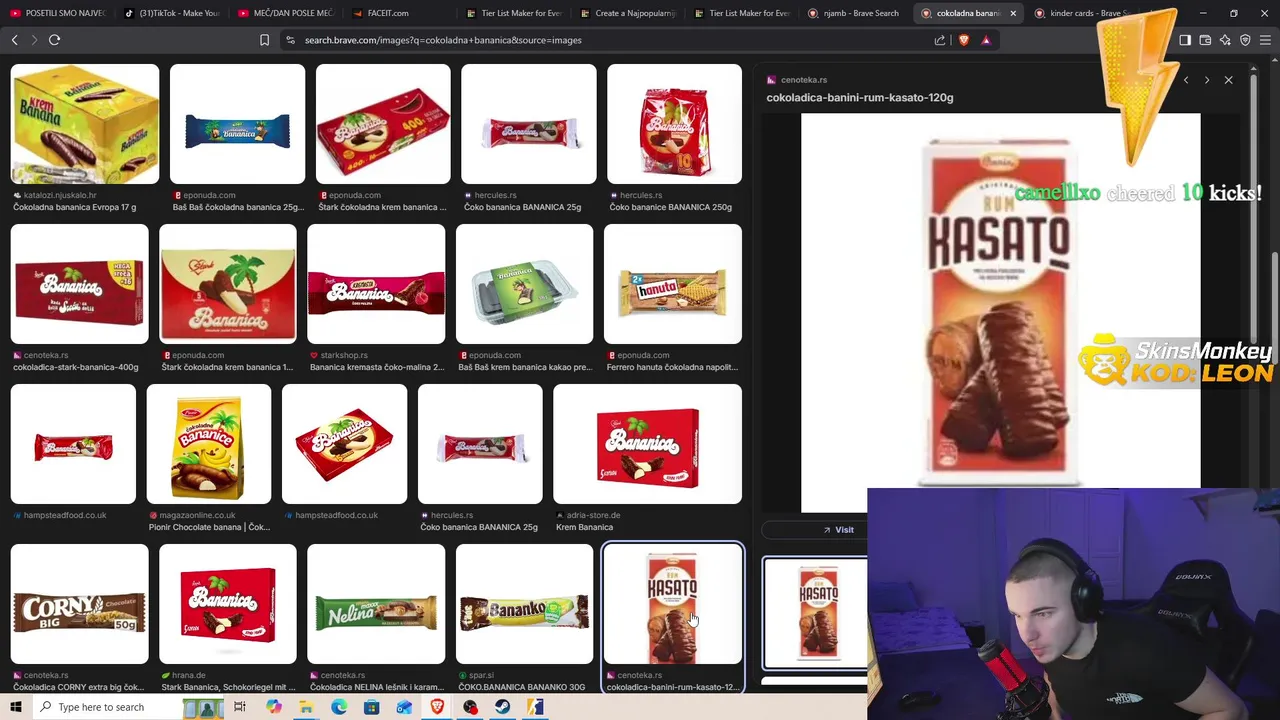1280x720 pixels.
Task: Show previous image in preview panel
Action: pyautogui.click(x=1186, y=80)
